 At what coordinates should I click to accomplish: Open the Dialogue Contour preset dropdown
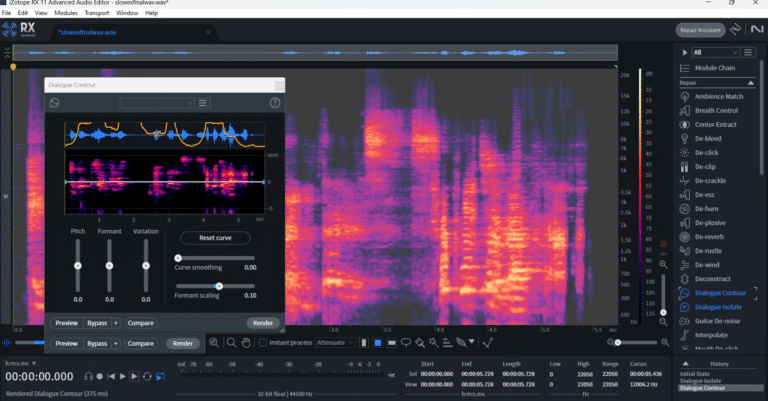[x=157, y=103]
